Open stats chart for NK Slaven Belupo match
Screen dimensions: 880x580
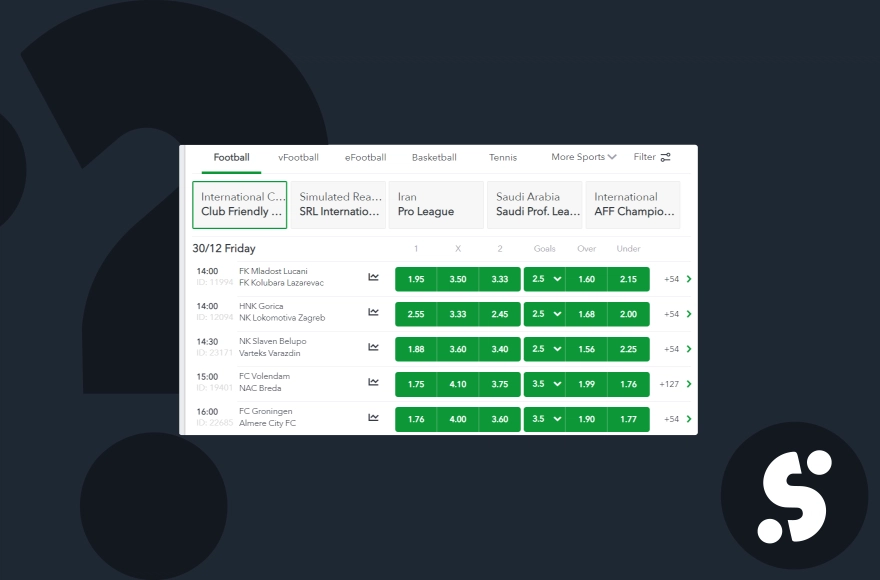tap(373, 347)
